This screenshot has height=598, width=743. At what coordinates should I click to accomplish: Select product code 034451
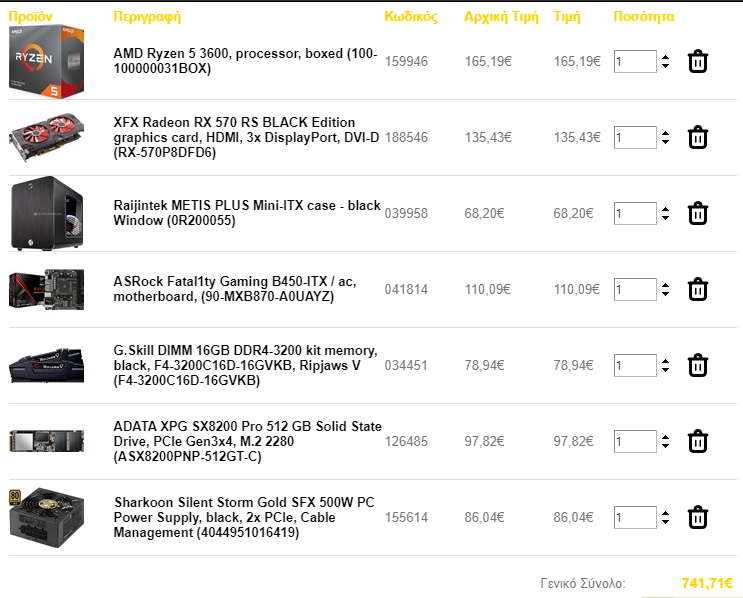pyautogui.click(x=406, y=365)
